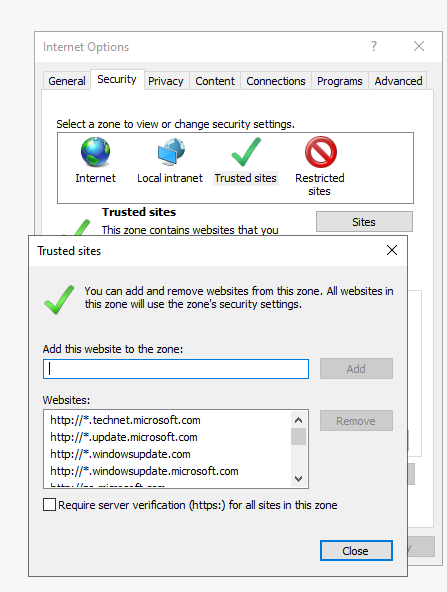Click the Remove button for websites

(356, 421)
